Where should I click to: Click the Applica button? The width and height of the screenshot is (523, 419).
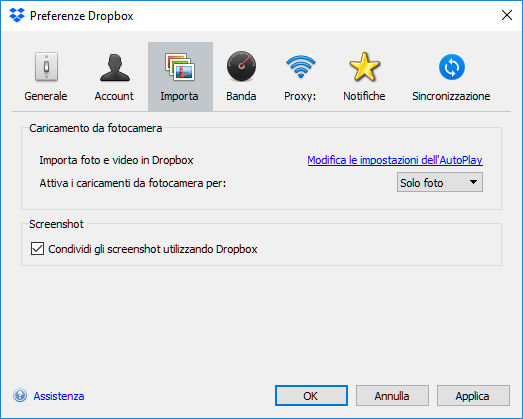pos(473,396)
